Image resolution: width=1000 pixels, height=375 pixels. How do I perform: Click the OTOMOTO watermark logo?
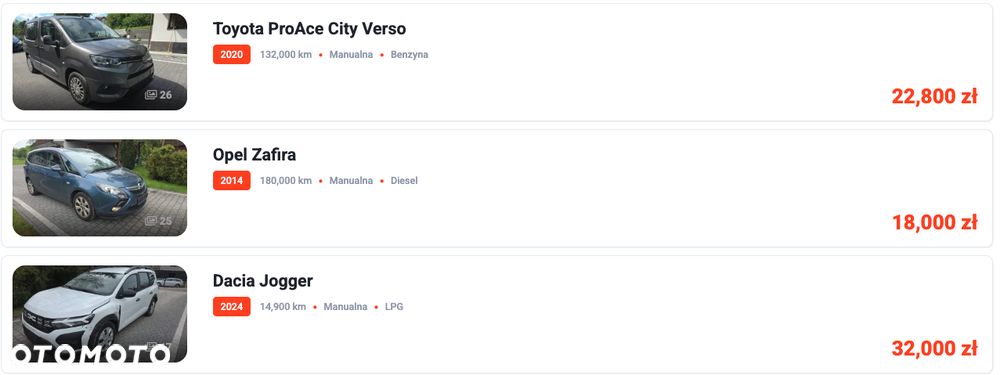tap(91, 354)
